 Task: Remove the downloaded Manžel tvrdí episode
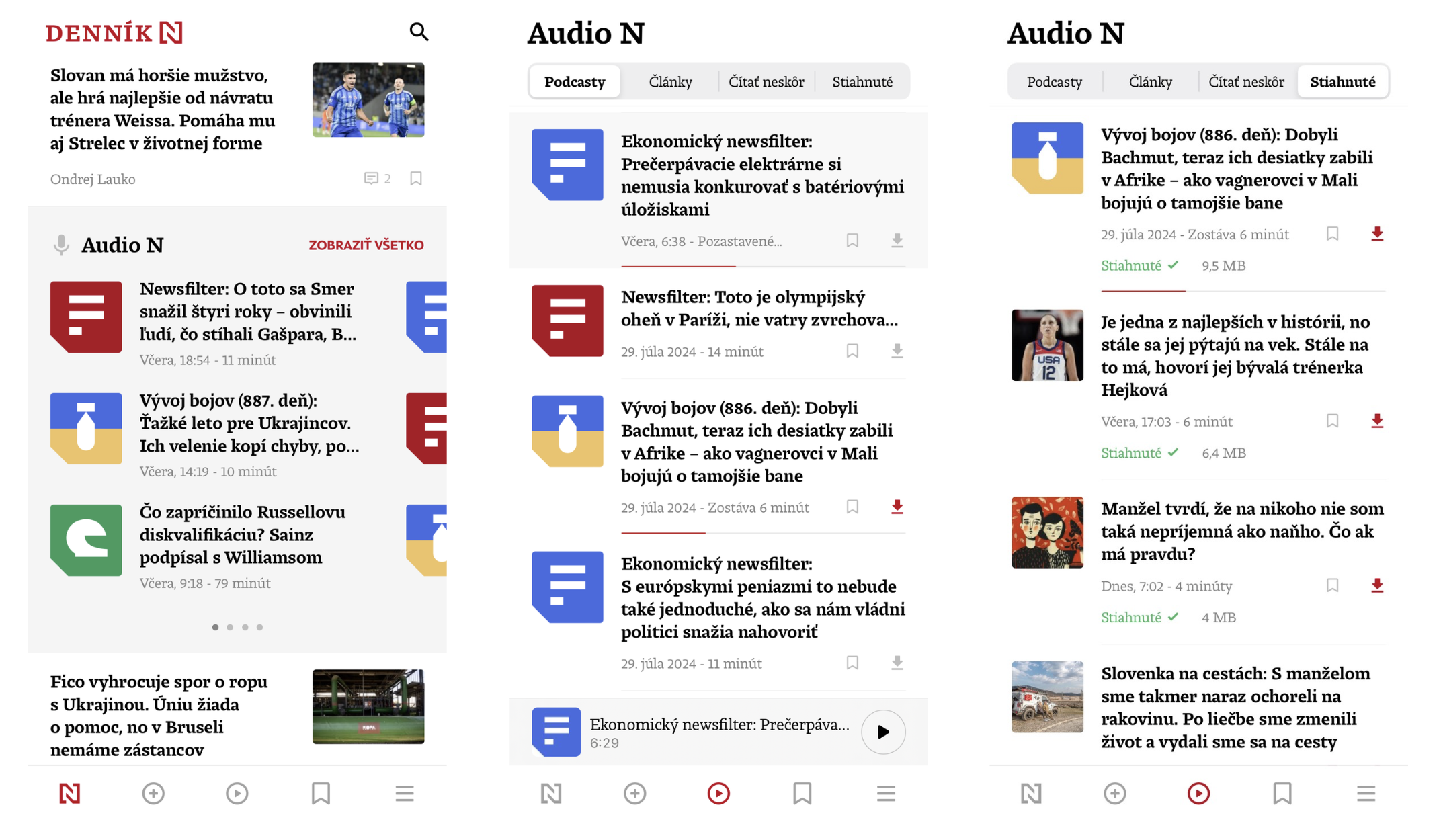coord(1376,585)
